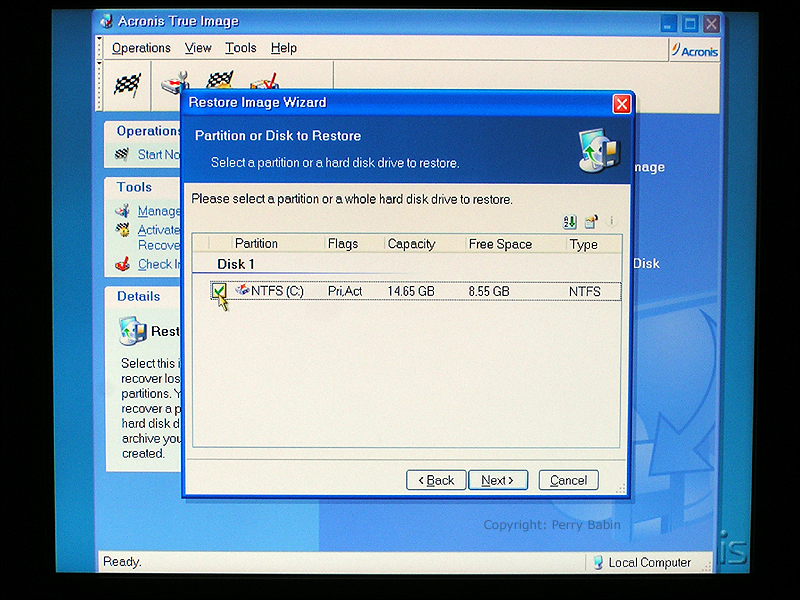
Task: Open the Manage link in the Tools panel
Action: (159, 211)
